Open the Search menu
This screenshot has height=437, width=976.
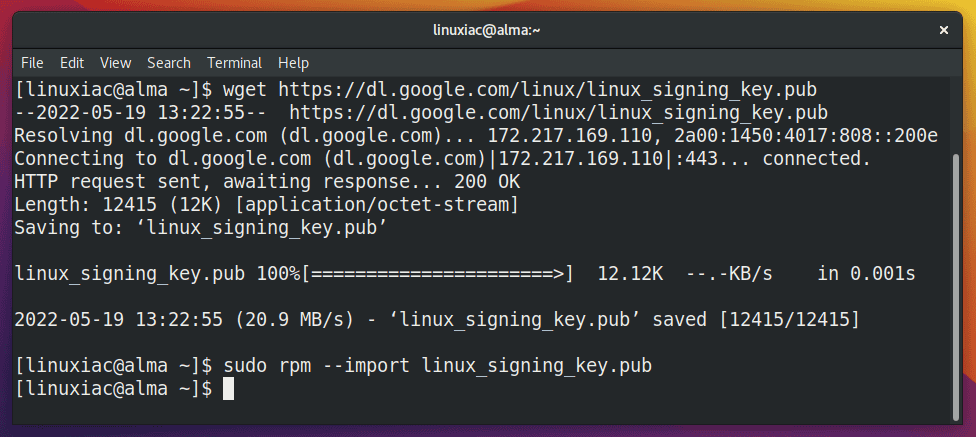[169, 63]
